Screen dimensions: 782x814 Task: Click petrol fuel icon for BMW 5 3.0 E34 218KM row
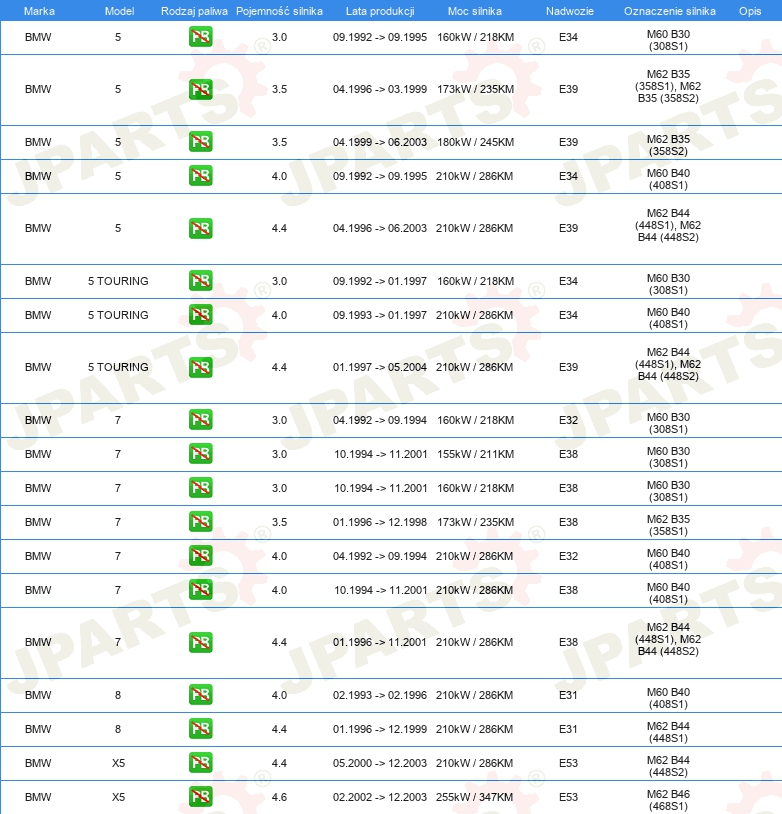(x=200, y=36)
